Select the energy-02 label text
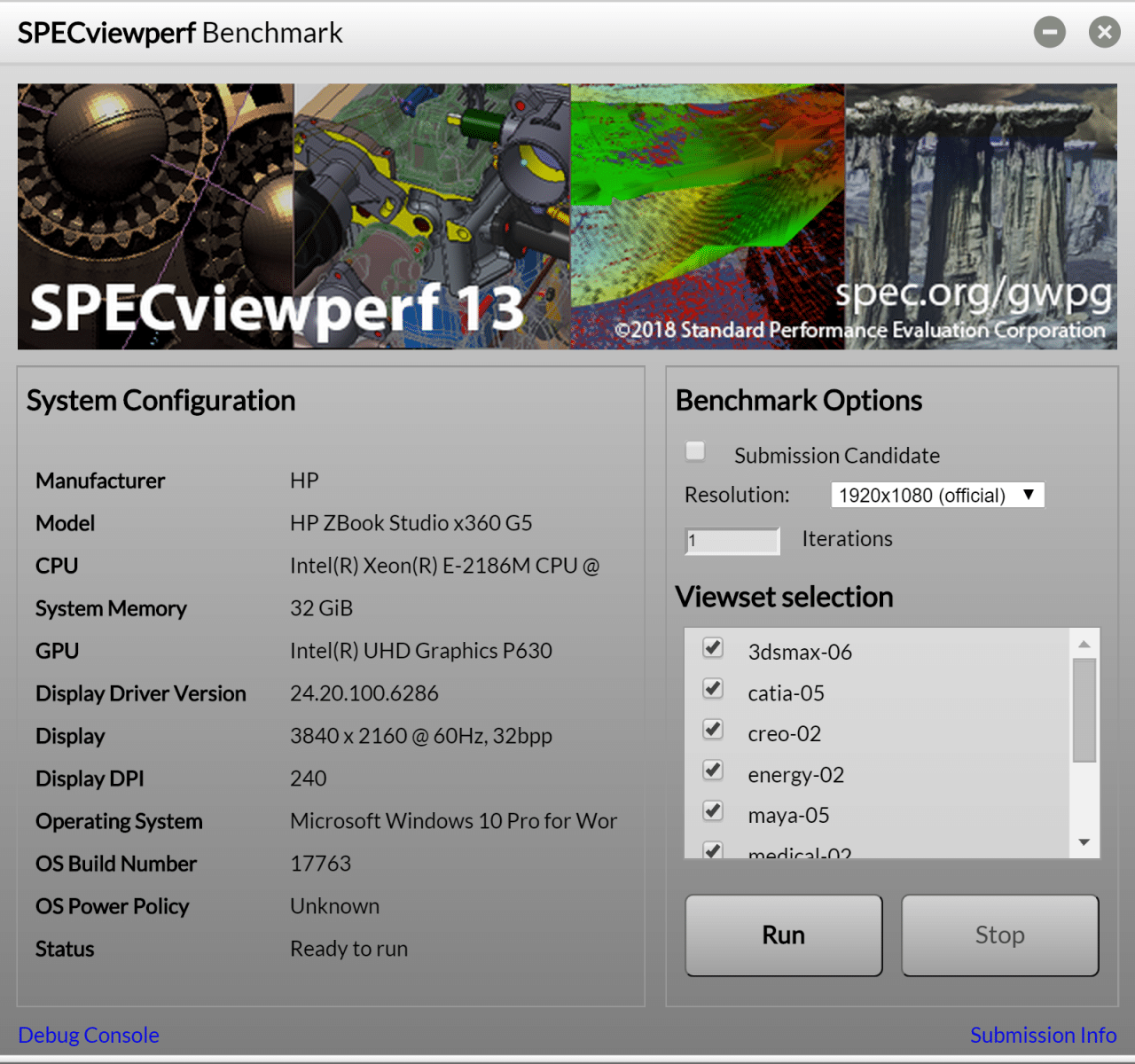The height and width of the screenshot is (1064, 1135). (x=795, y=775)
